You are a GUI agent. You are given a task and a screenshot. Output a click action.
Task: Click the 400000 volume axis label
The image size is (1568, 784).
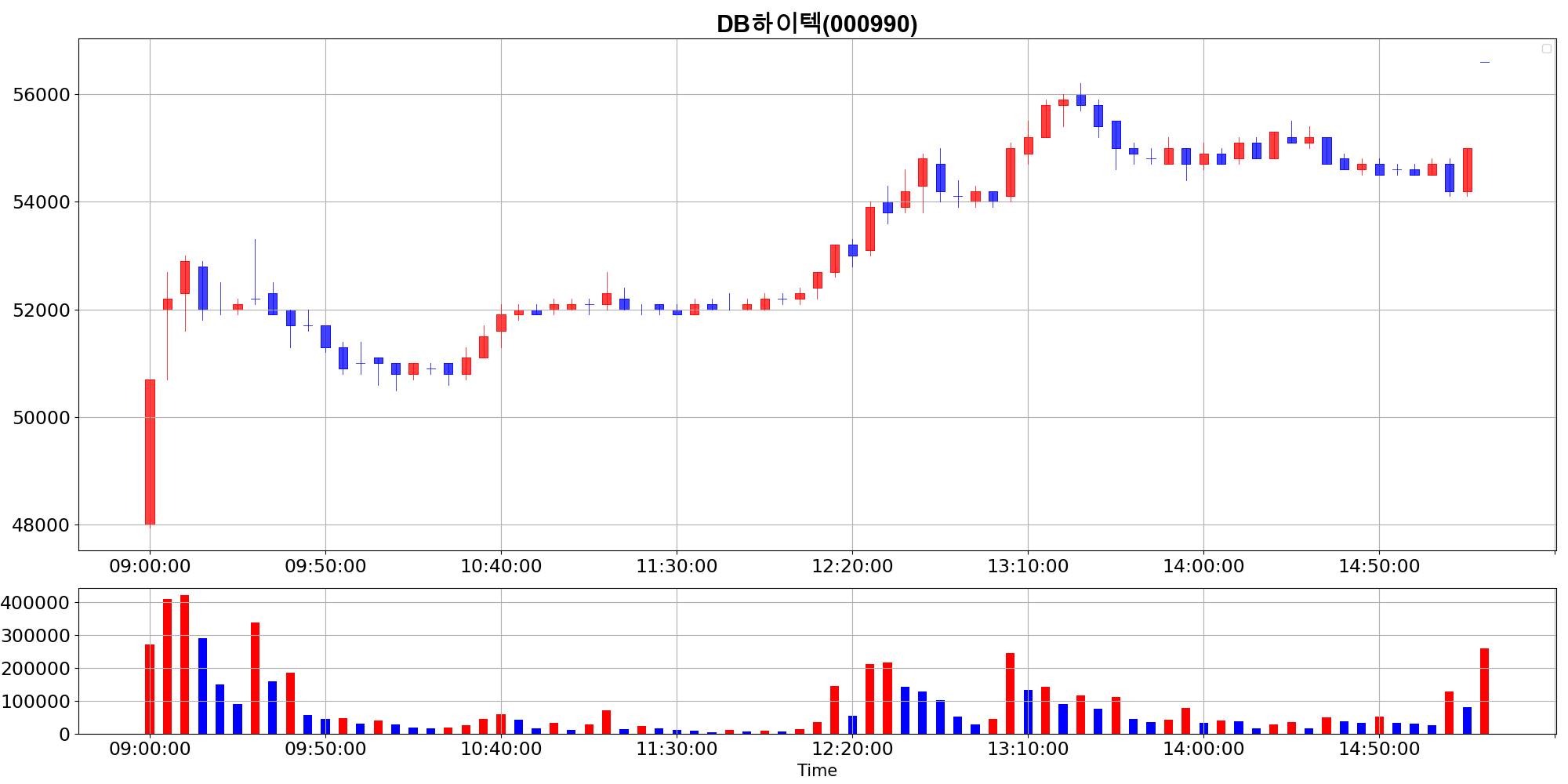point(35,603)
